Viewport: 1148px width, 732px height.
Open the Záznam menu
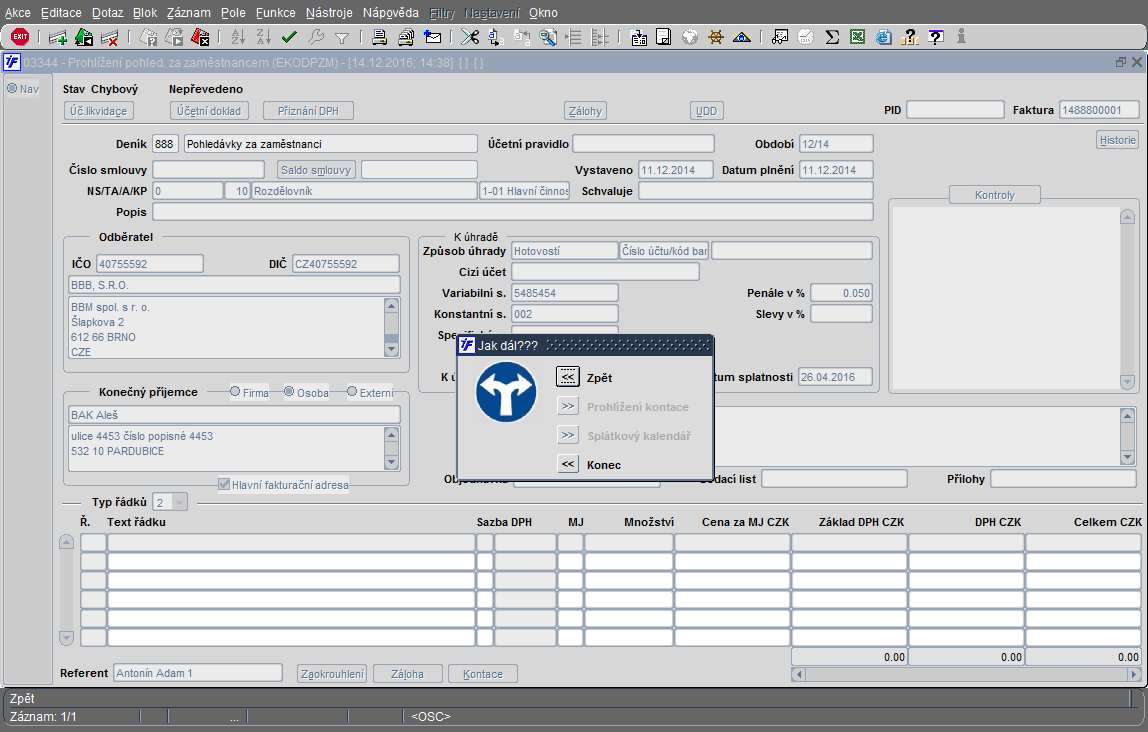pyautogui.click(x=188, y=13)
